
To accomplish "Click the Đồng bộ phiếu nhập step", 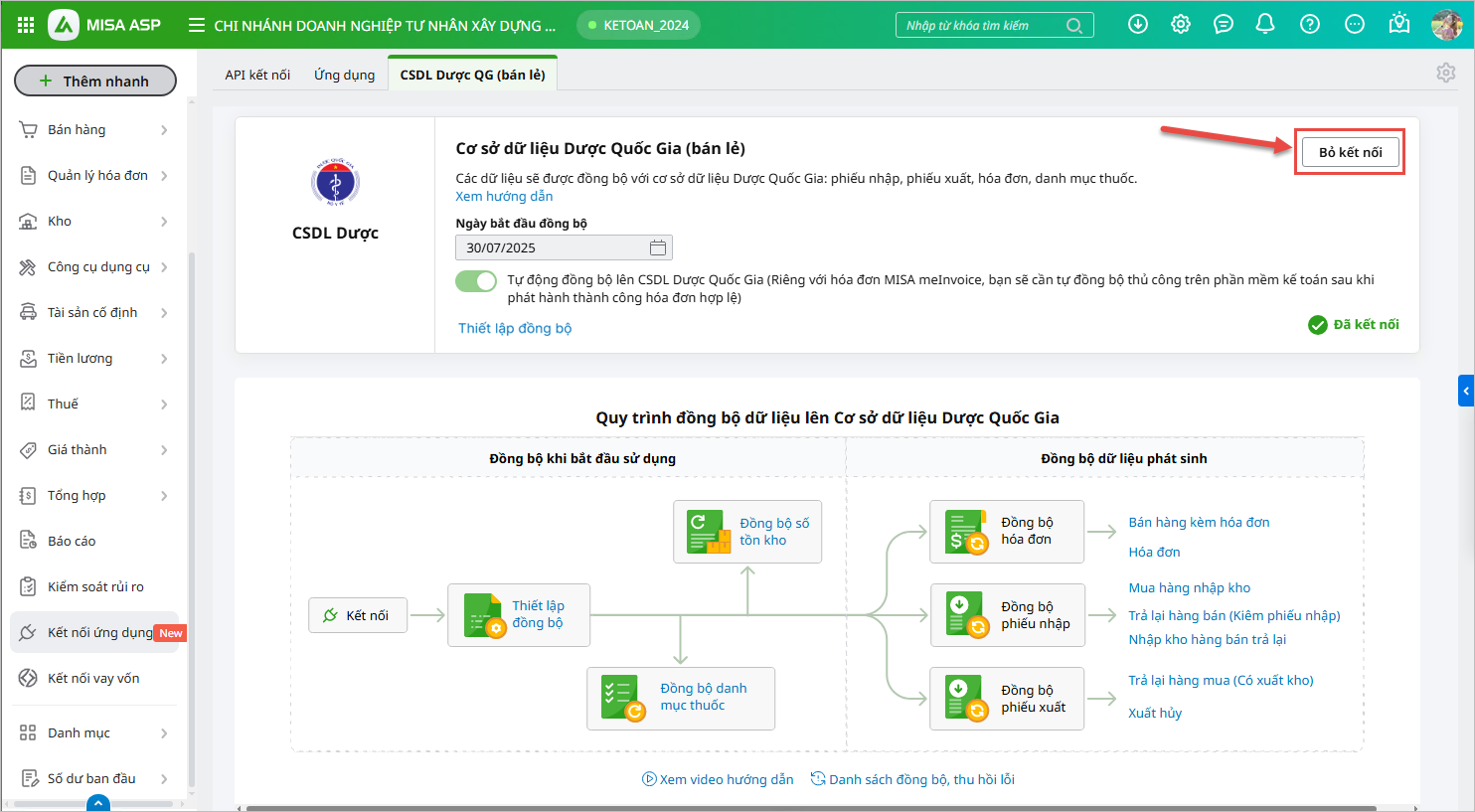I will pos(1007,615).
